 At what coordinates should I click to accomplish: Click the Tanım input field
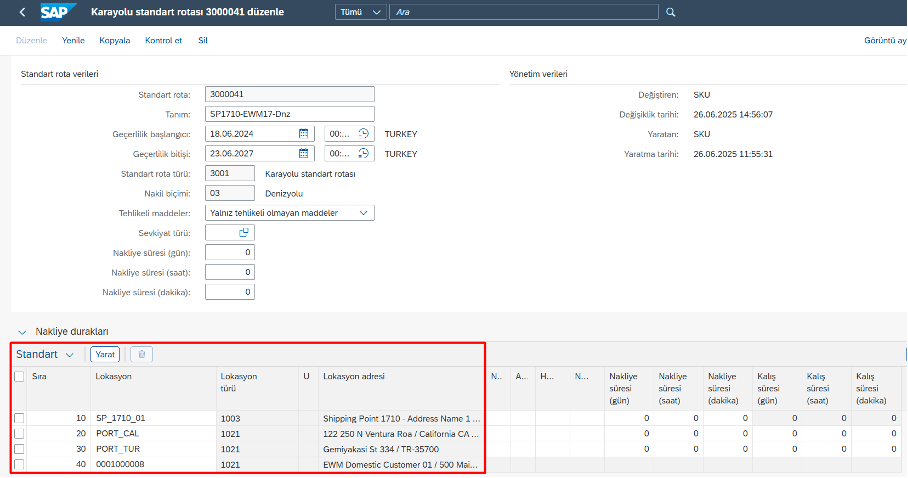pyautogui.click(x=289, y=114)
